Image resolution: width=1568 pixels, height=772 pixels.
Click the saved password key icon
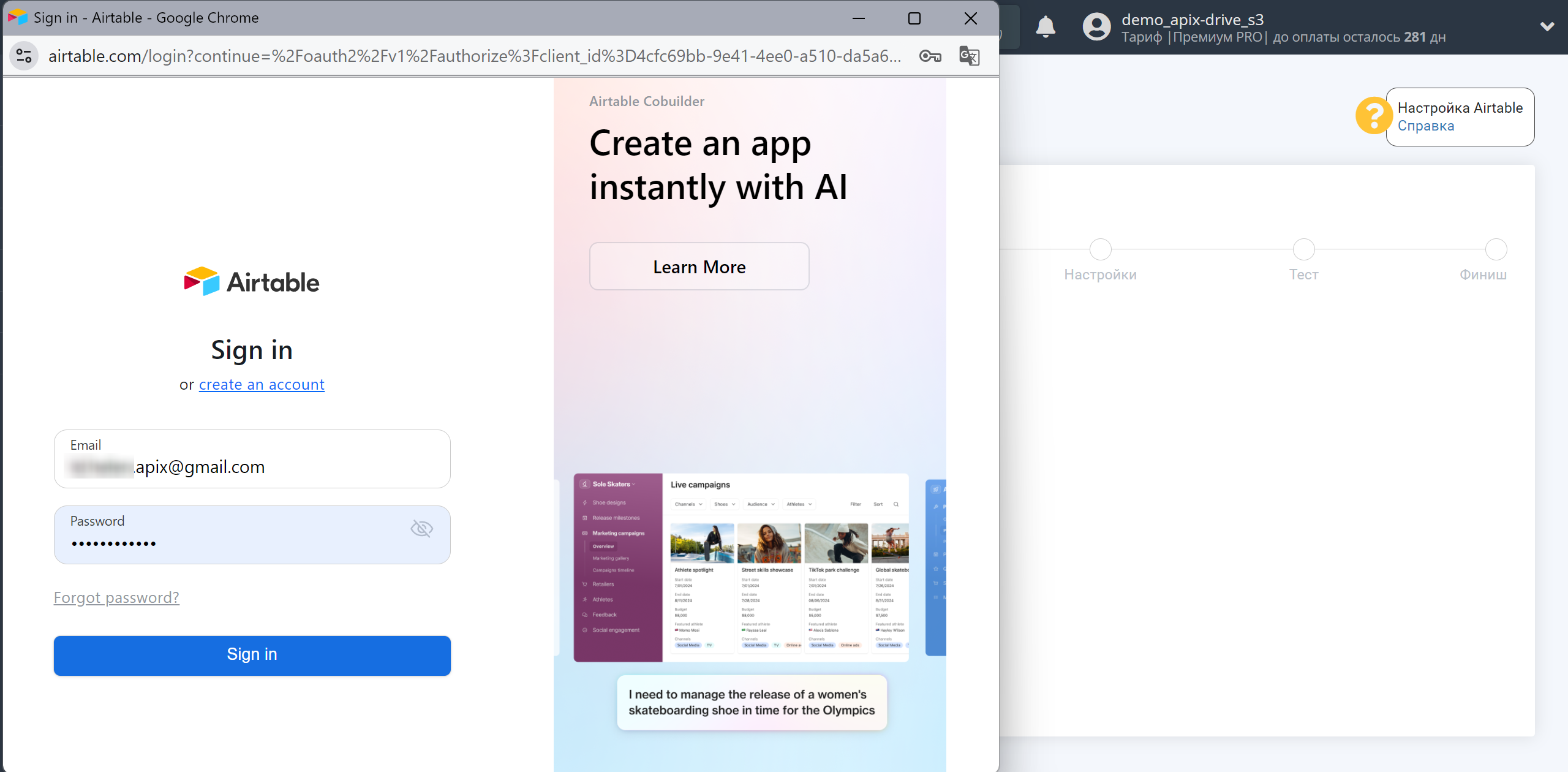point(930,56)
